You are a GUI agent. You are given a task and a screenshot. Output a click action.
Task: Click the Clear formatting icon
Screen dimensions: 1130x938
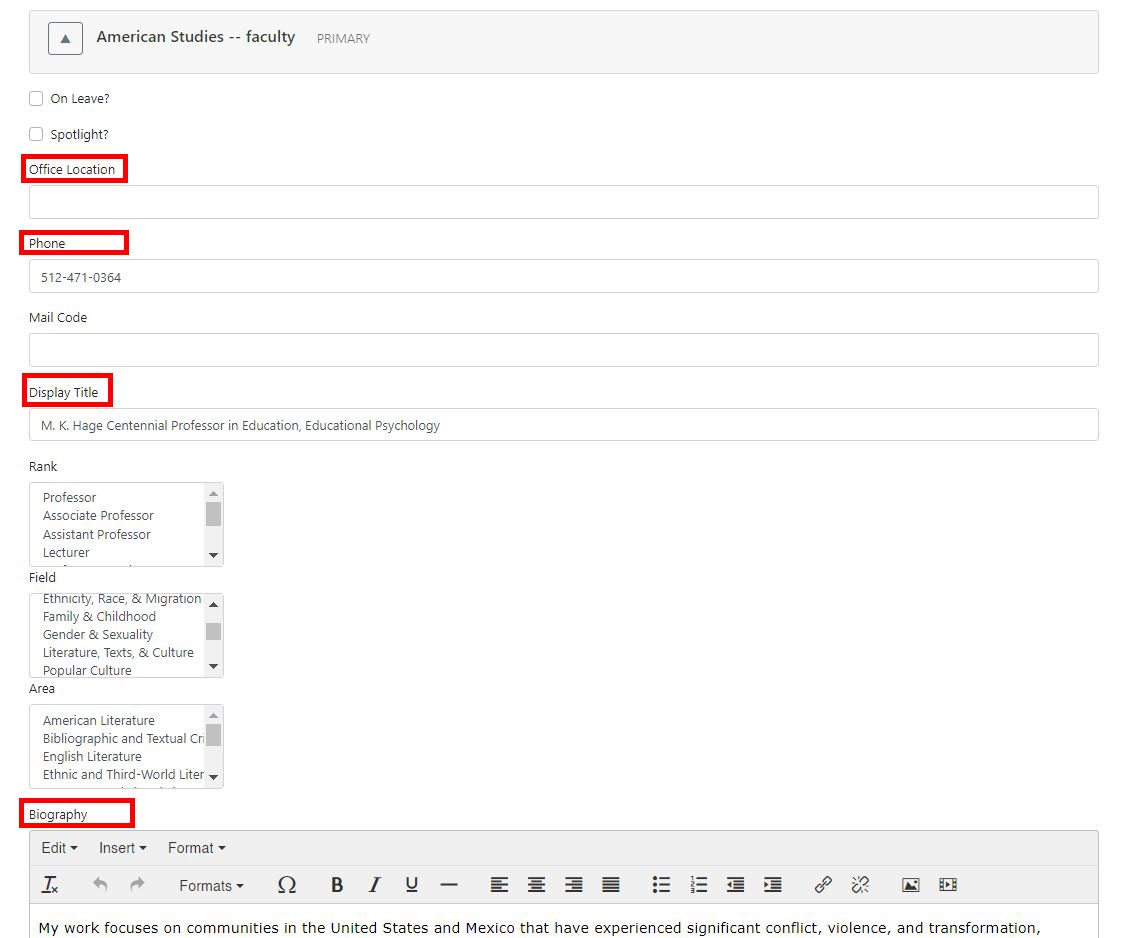pos(50,885)
